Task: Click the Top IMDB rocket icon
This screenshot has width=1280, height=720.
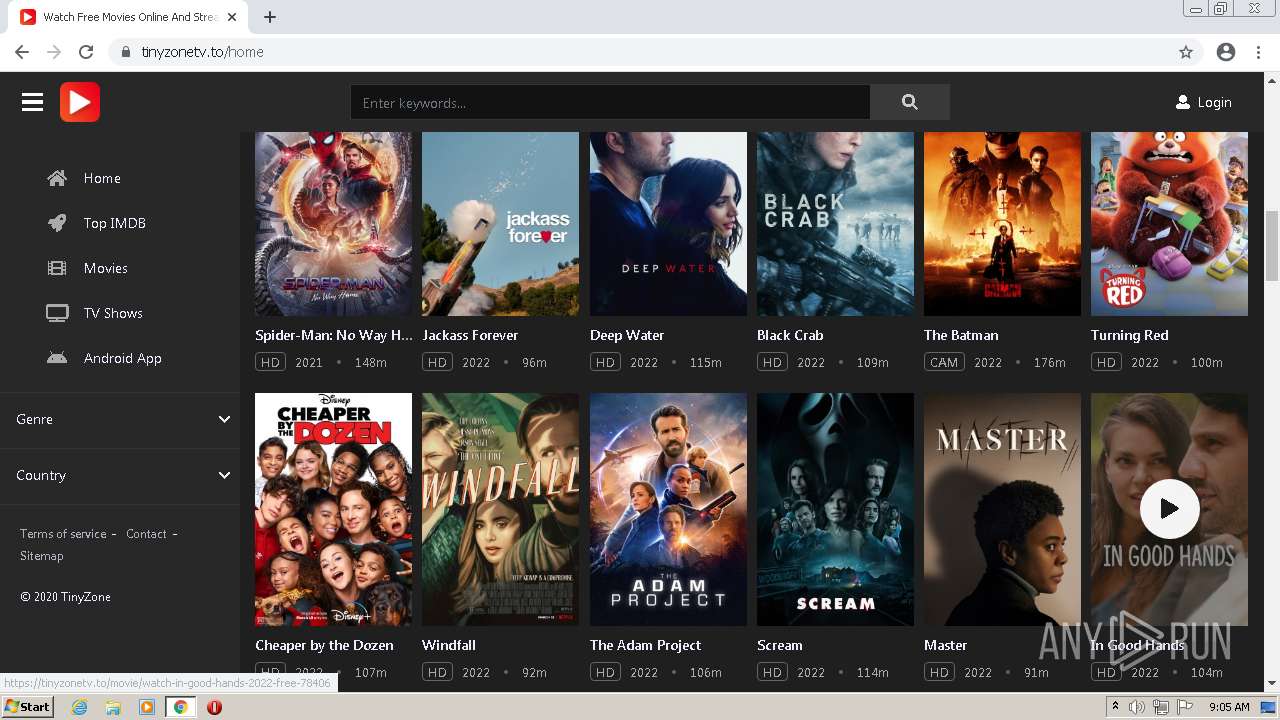Action: coord(57,223)
